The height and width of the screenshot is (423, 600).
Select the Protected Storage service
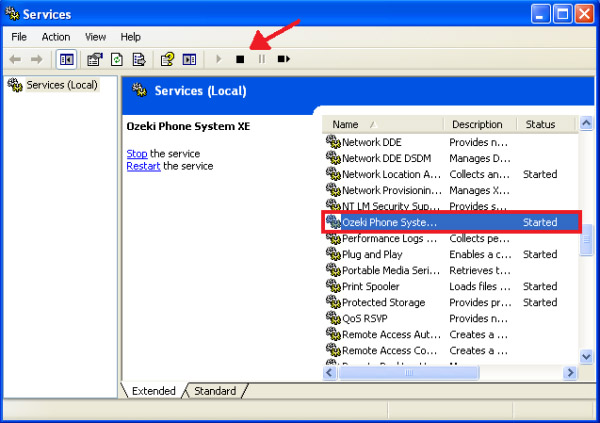coord(451,303)
